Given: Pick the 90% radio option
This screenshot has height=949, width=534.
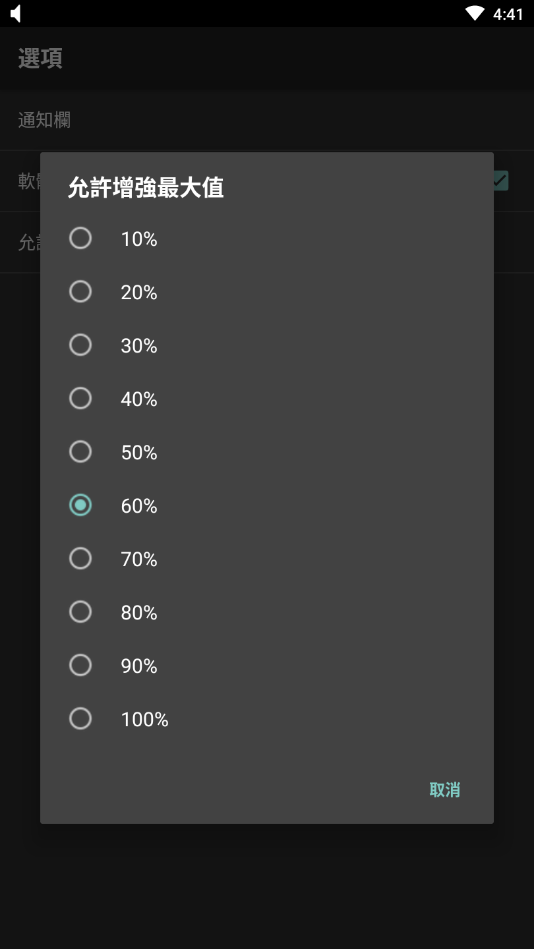Looking at the screenshot, I should [x=81, y=665].
